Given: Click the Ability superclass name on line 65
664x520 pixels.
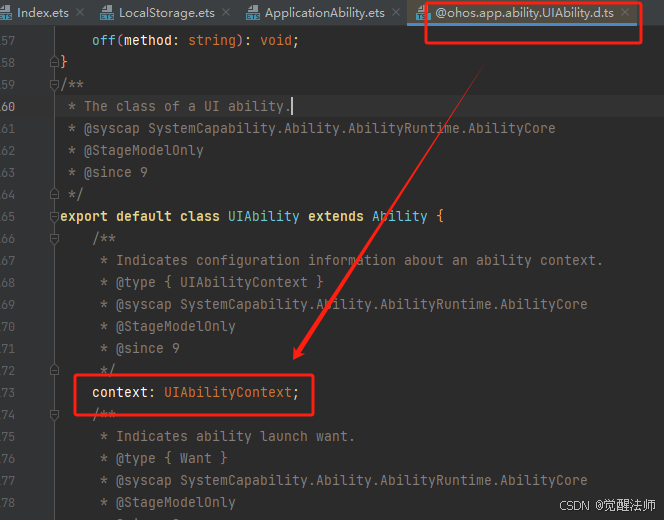Looking at the screenshot, I should [399, 216].
